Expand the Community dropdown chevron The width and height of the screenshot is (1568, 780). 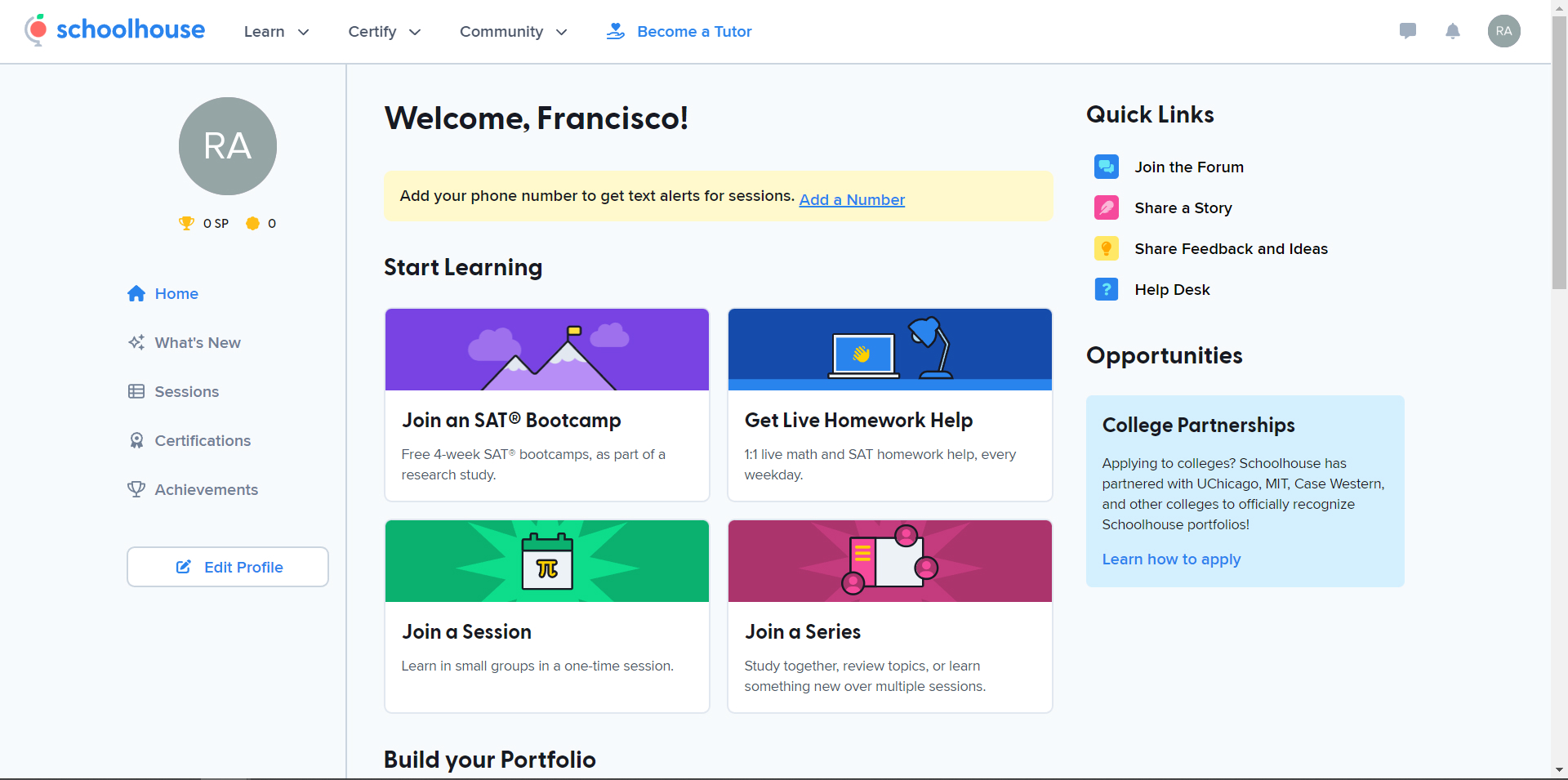pyautogui.click(x=561, y=32)
